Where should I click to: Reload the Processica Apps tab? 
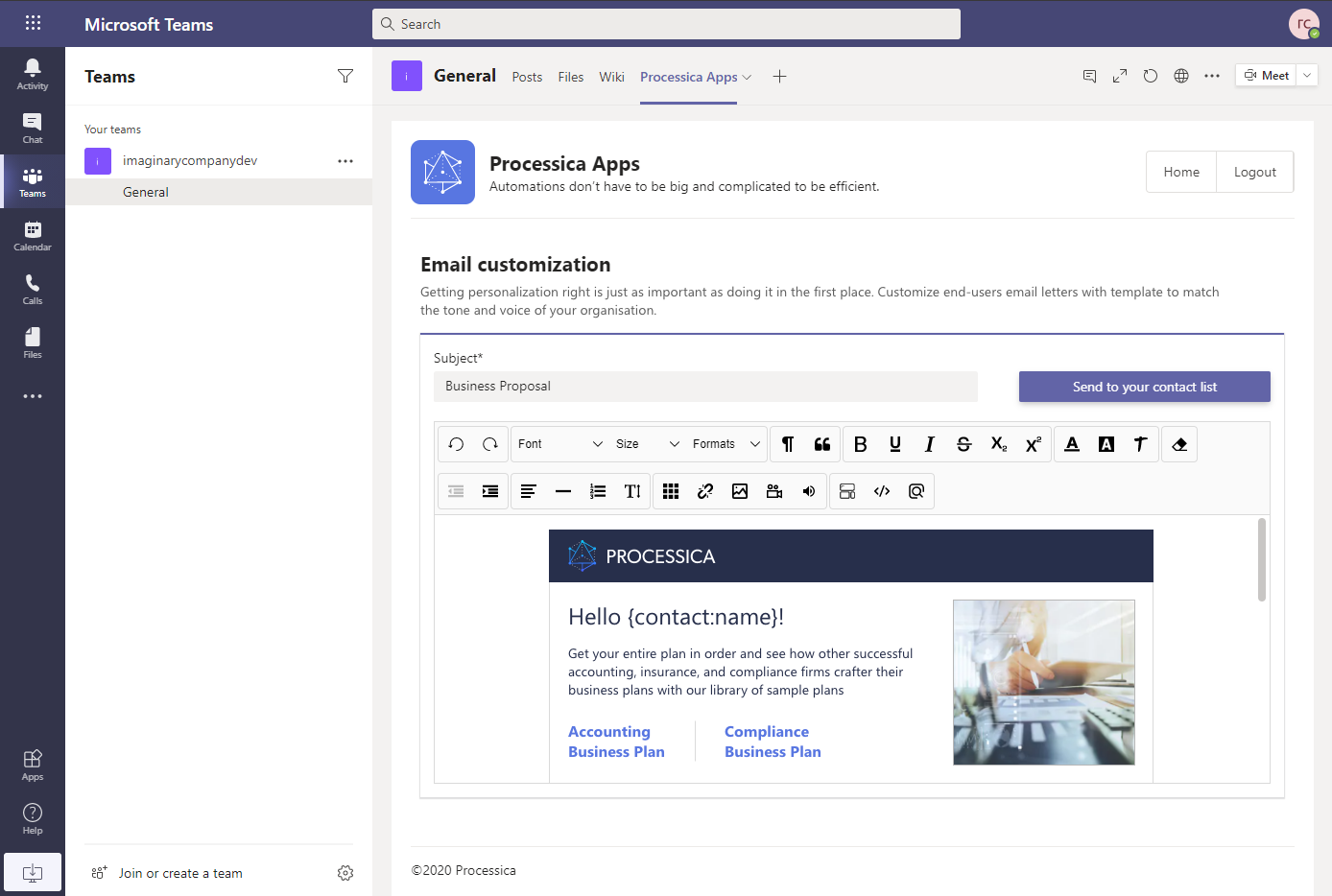point(1151,76)
